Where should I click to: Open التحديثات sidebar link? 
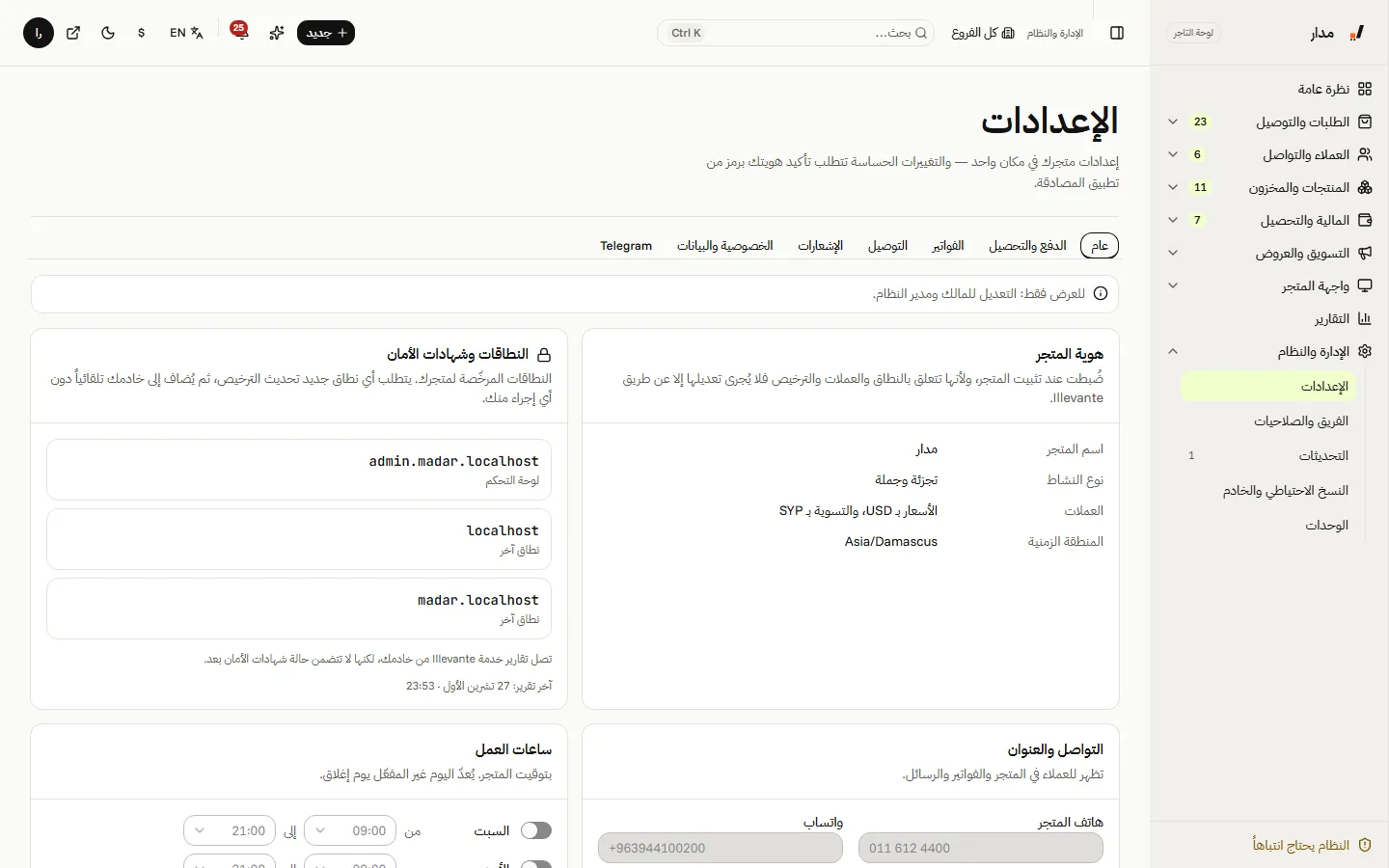[x=1323, y=456]
